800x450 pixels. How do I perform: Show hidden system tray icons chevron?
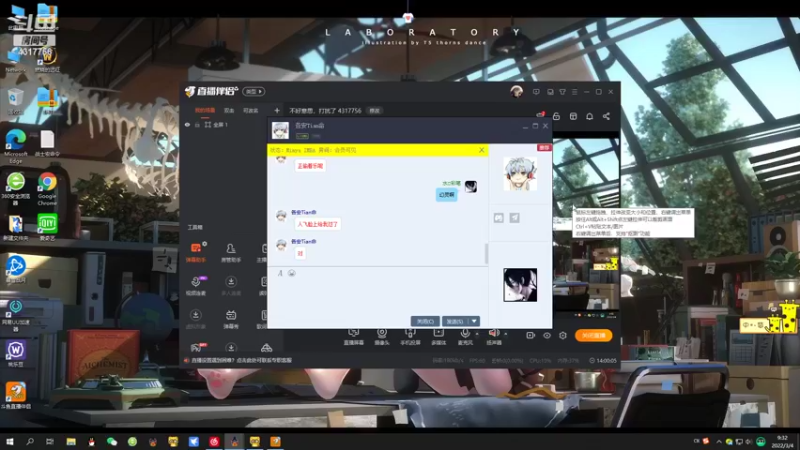pos(719,442)
